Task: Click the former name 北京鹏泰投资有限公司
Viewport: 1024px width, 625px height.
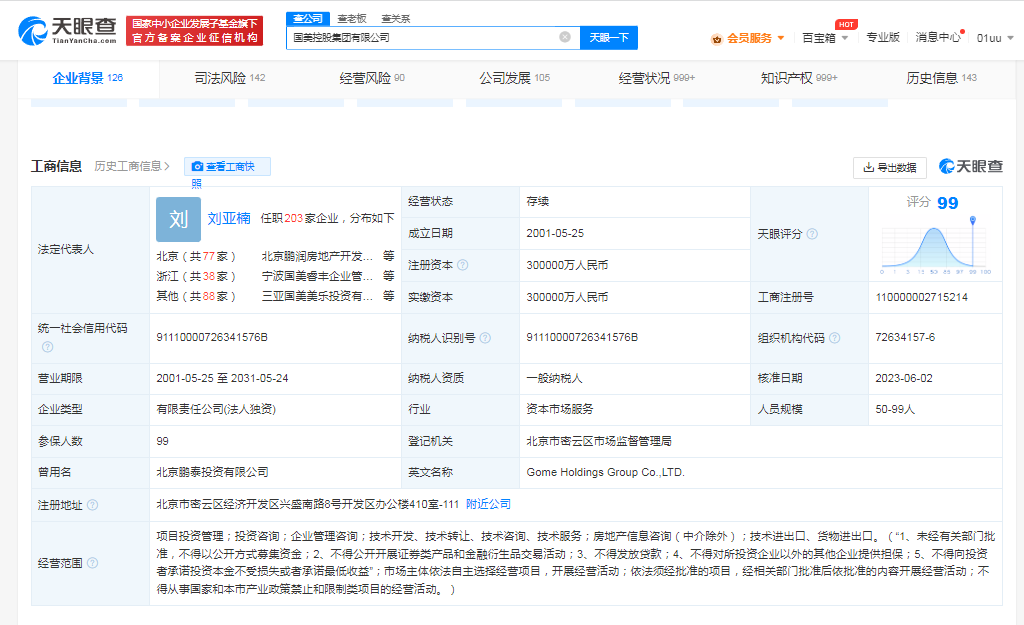Action: (212, 472)
